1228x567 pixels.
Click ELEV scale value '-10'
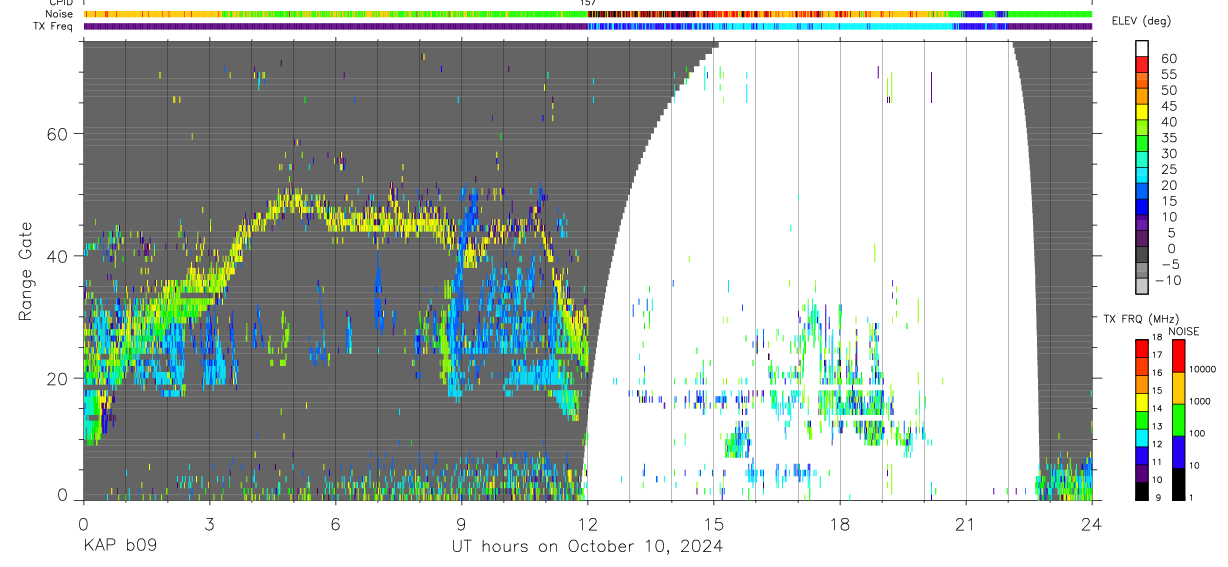pos(1168,281)
